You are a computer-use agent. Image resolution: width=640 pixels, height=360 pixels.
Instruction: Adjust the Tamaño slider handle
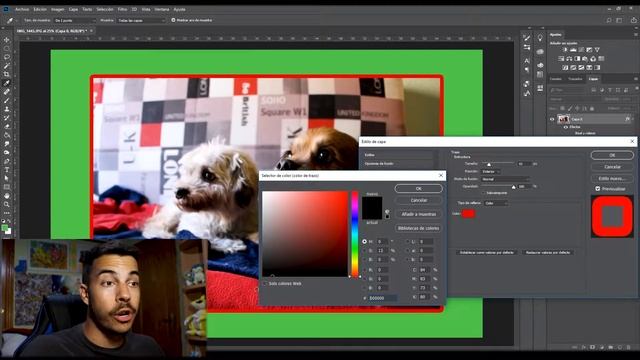click(489, 164)
